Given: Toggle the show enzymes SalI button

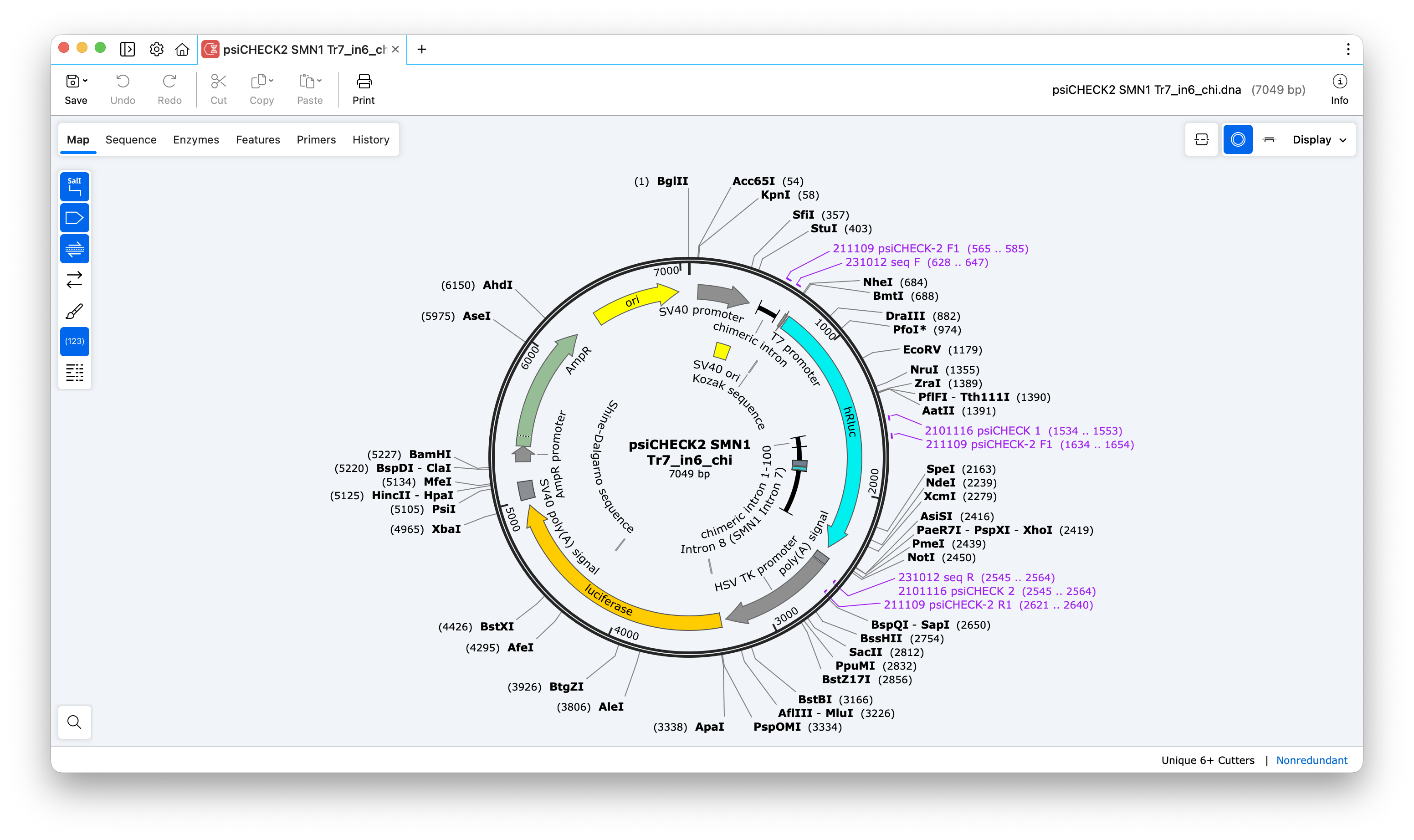Looking at the screenshot, I should [74, 186].
